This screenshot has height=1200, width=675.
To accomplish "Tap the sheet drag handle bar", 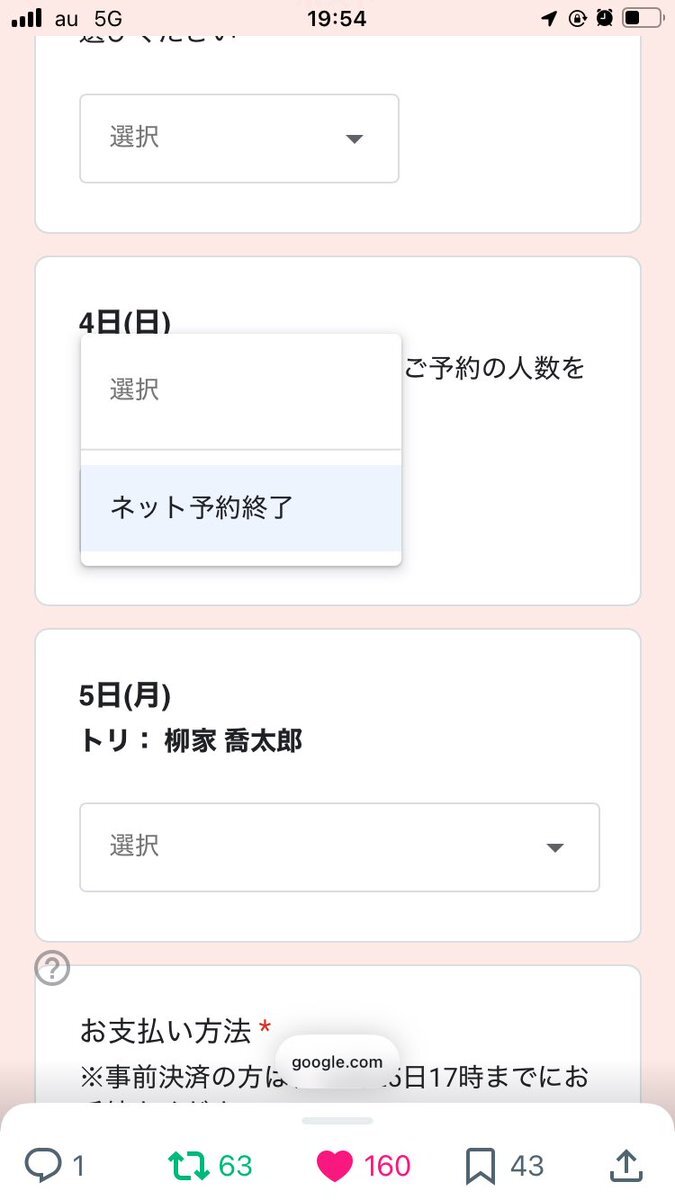I will (x=337, y=1121).
